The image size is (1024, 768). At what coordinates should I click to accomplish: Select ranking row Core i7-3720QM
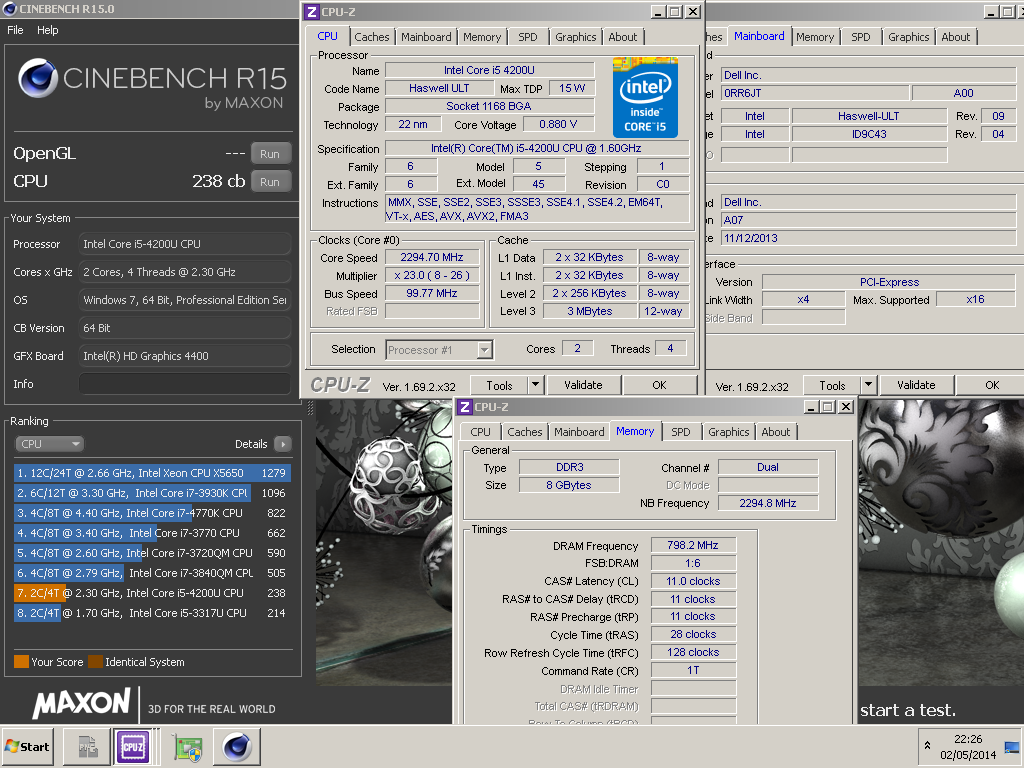pos(152,553)
